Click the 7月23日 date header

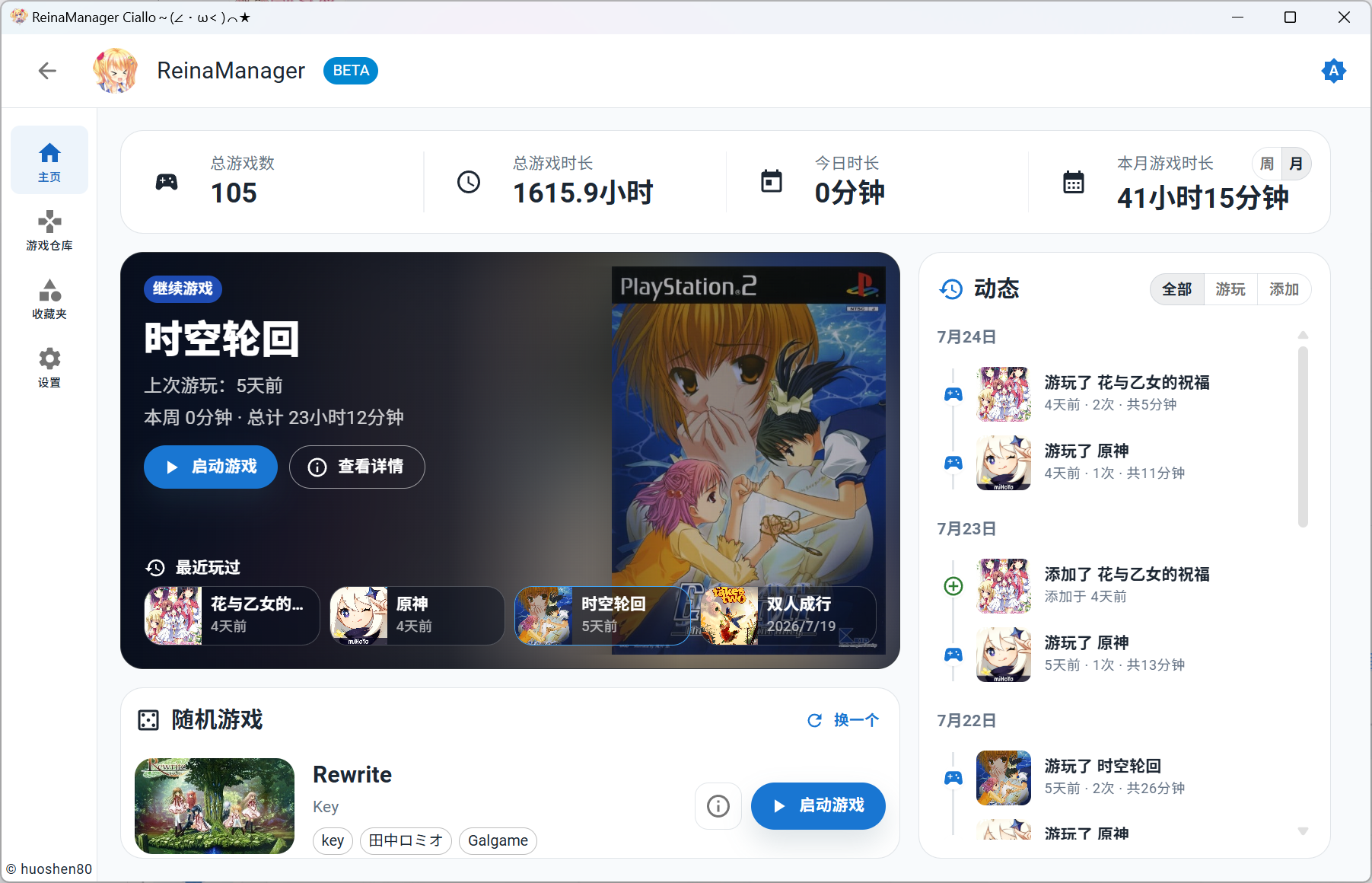(966, 529)
